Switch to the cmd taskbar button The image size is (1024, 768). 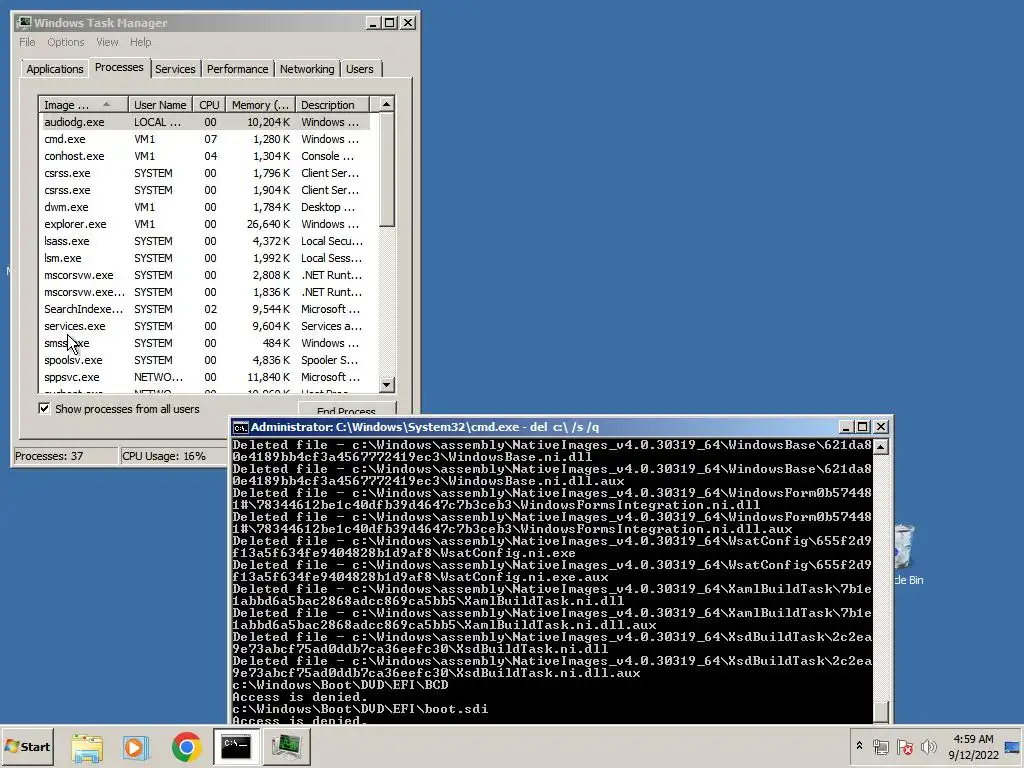pyautogui.click(x=236, y=746)
